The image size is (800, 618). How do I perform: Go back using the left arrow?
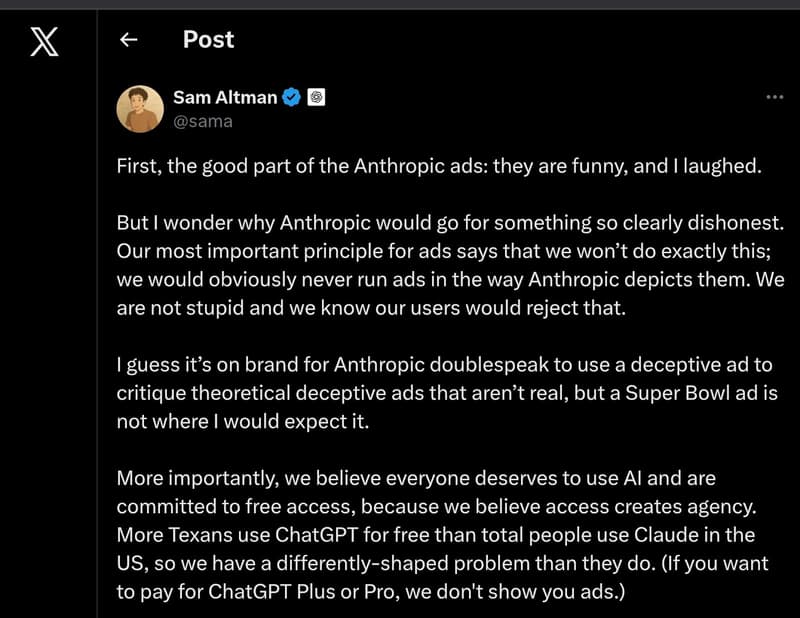128,40
